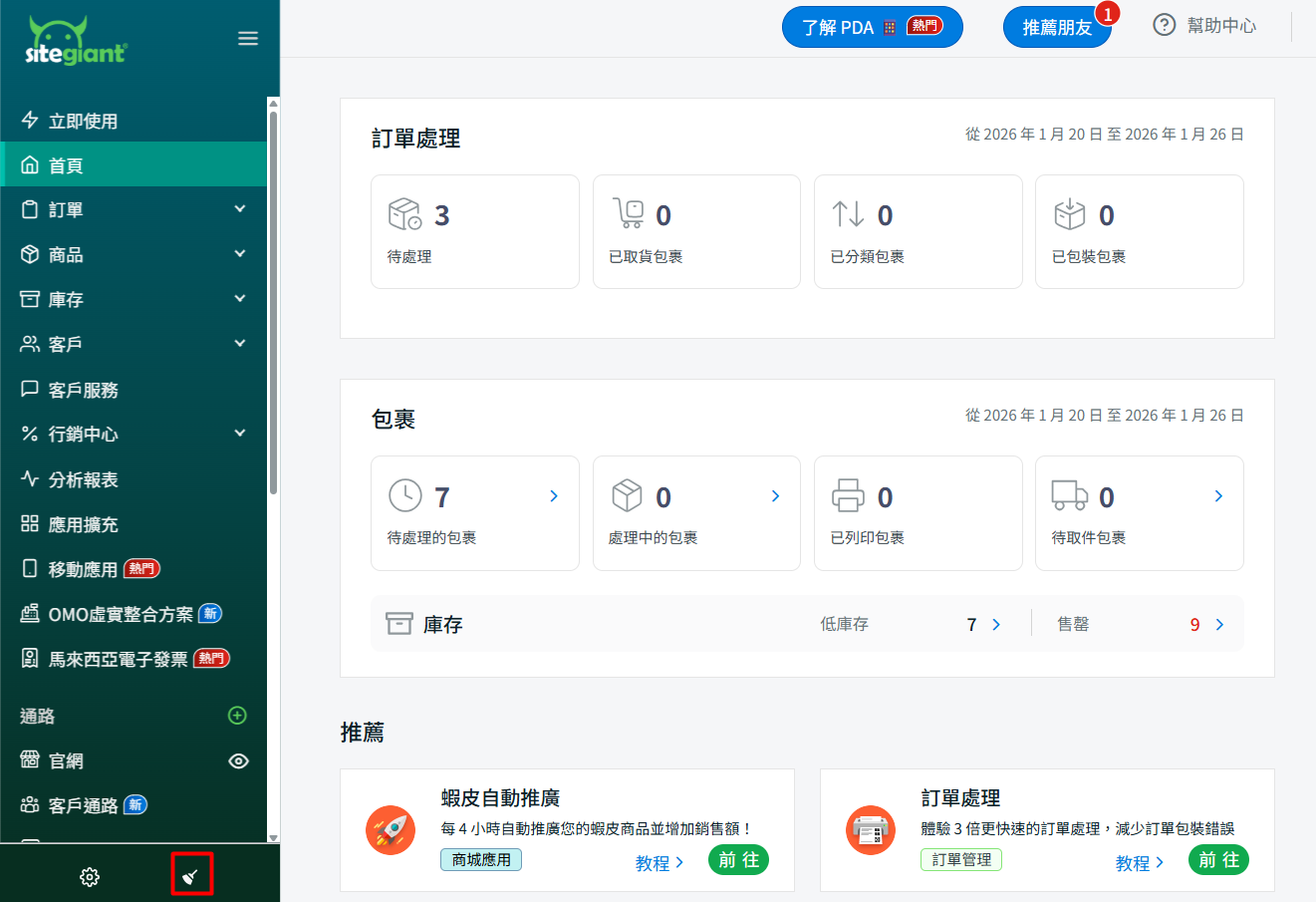Go to 客戶服務 in the sidebar

click(x=84, y=390)
